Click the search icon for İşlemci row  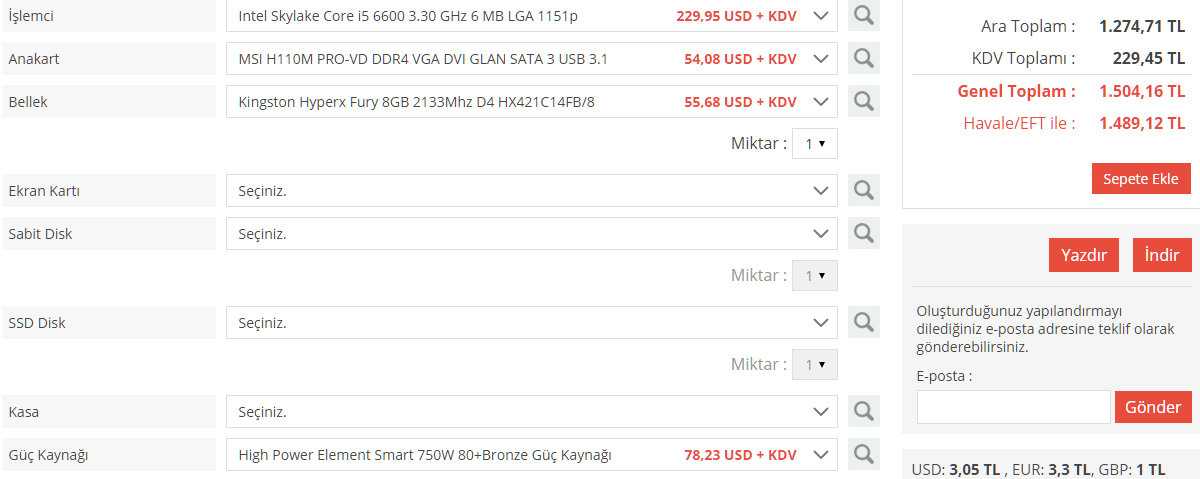tap(863, 16)
